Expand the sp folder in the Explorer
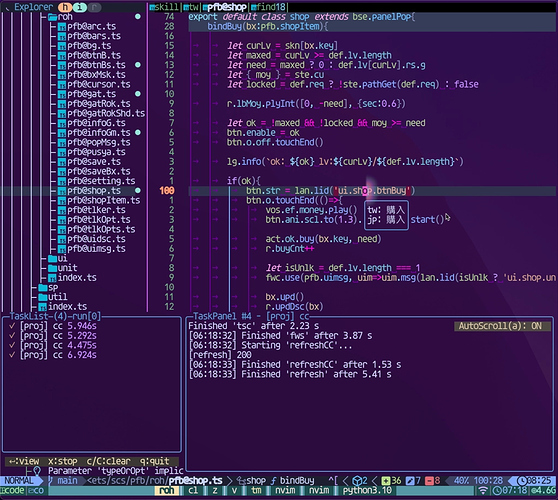 (48, 287)
